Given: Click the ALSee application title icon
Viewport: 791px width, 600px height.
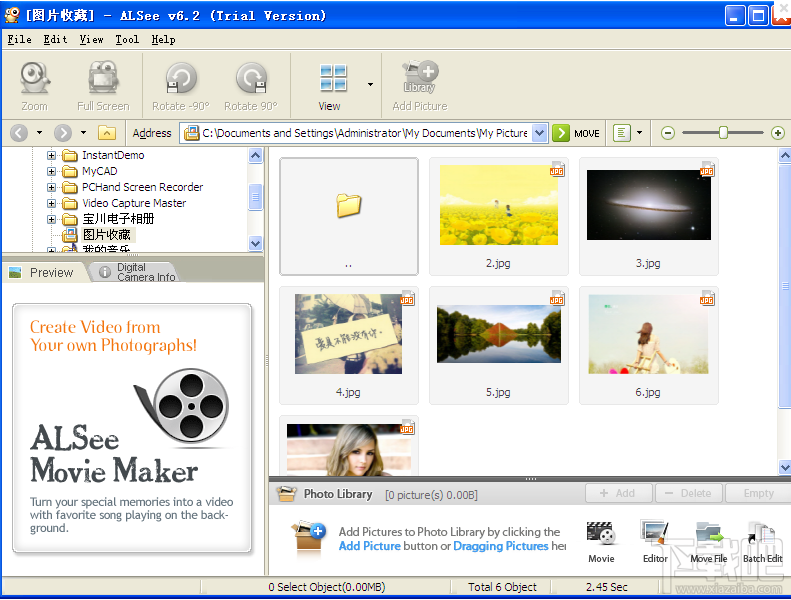Looking at the screenshot, I should point(12,15).
